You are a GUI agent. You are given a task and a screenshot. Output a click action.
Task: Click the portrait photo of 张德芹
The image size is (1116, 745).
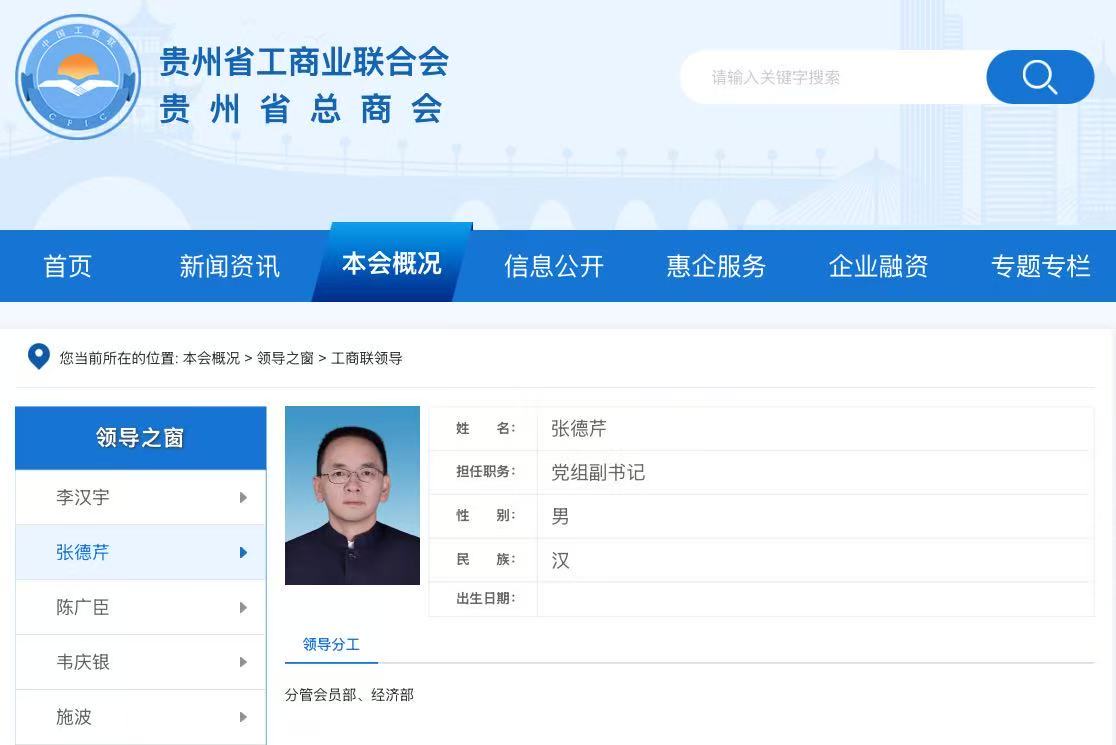click(x=352, y=495)
